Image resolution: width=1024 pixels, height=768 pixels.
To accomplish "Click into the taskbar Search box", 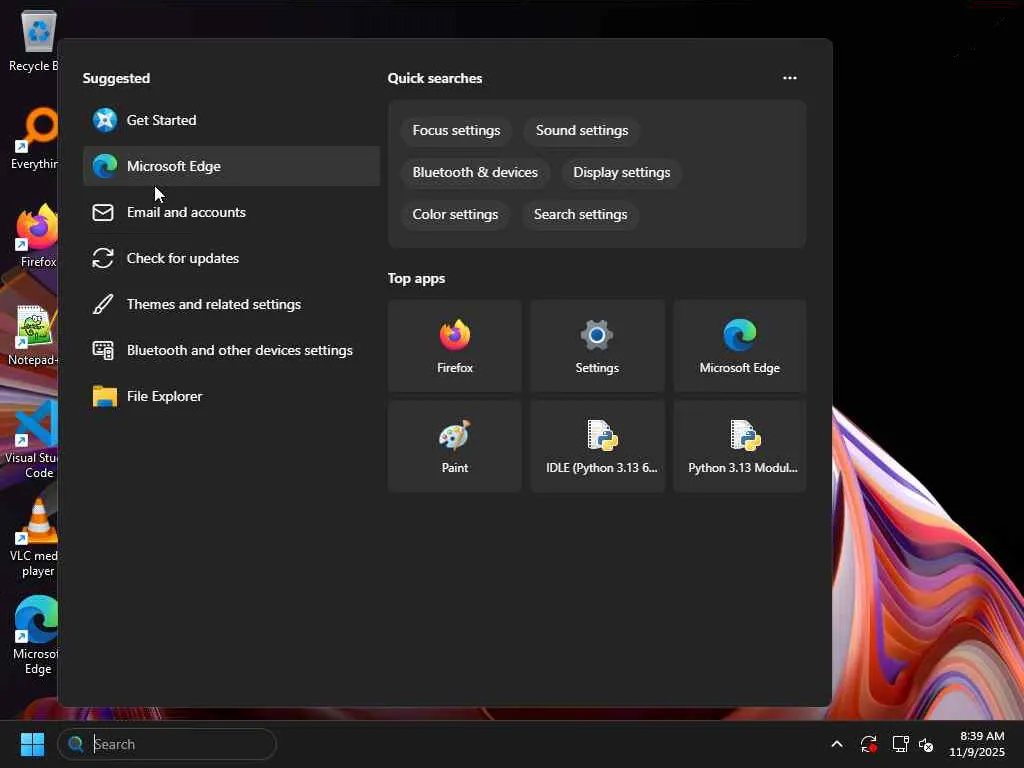I will pyautogui.click(x=167, y=744).
